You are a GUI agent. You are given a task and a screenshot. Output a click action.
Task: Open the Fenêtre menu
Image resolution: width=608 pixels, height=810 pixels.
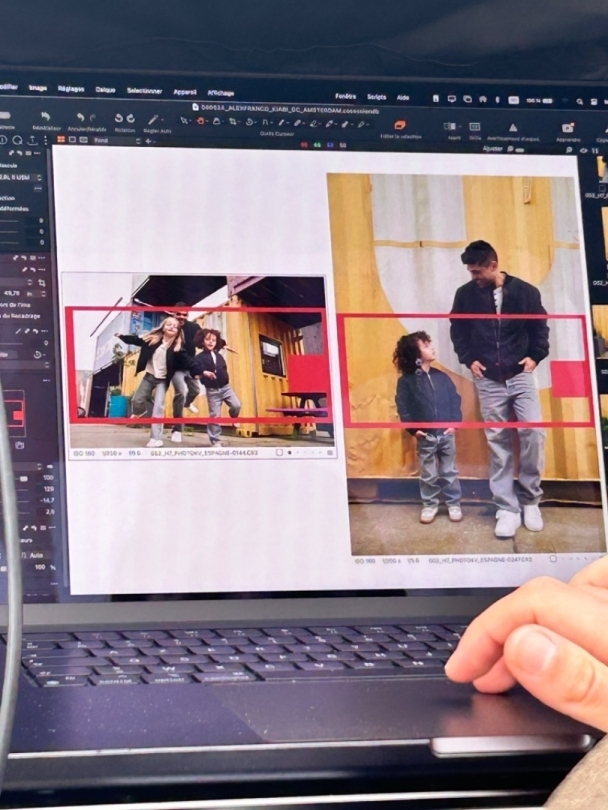tap(345, 96)
